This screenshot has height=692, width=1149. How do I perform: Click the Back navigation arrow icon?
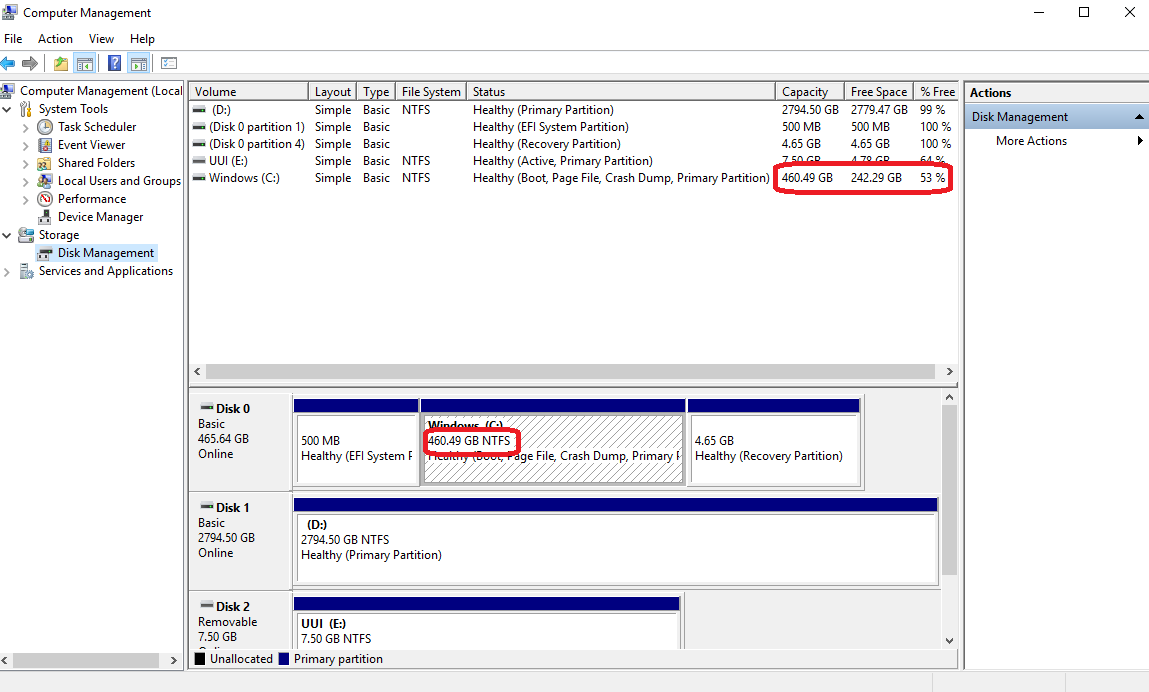coord(9,63)
